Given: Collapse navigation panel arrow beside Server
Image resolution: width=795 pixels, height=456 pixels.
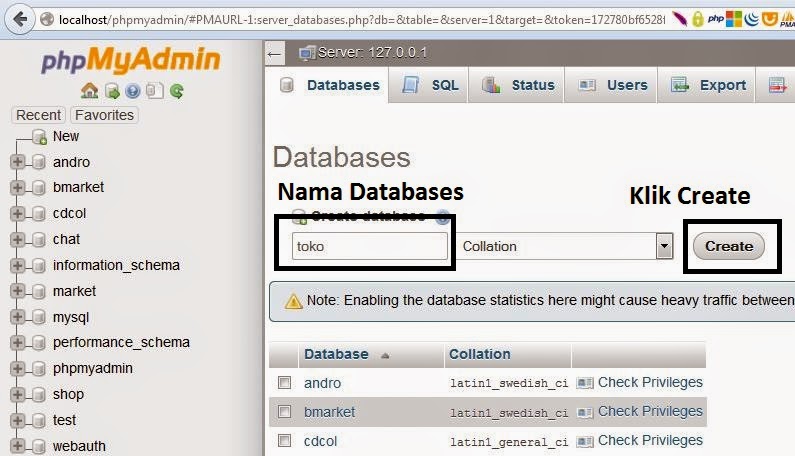Looking at the screenshot, I should (x=274, y=54).
